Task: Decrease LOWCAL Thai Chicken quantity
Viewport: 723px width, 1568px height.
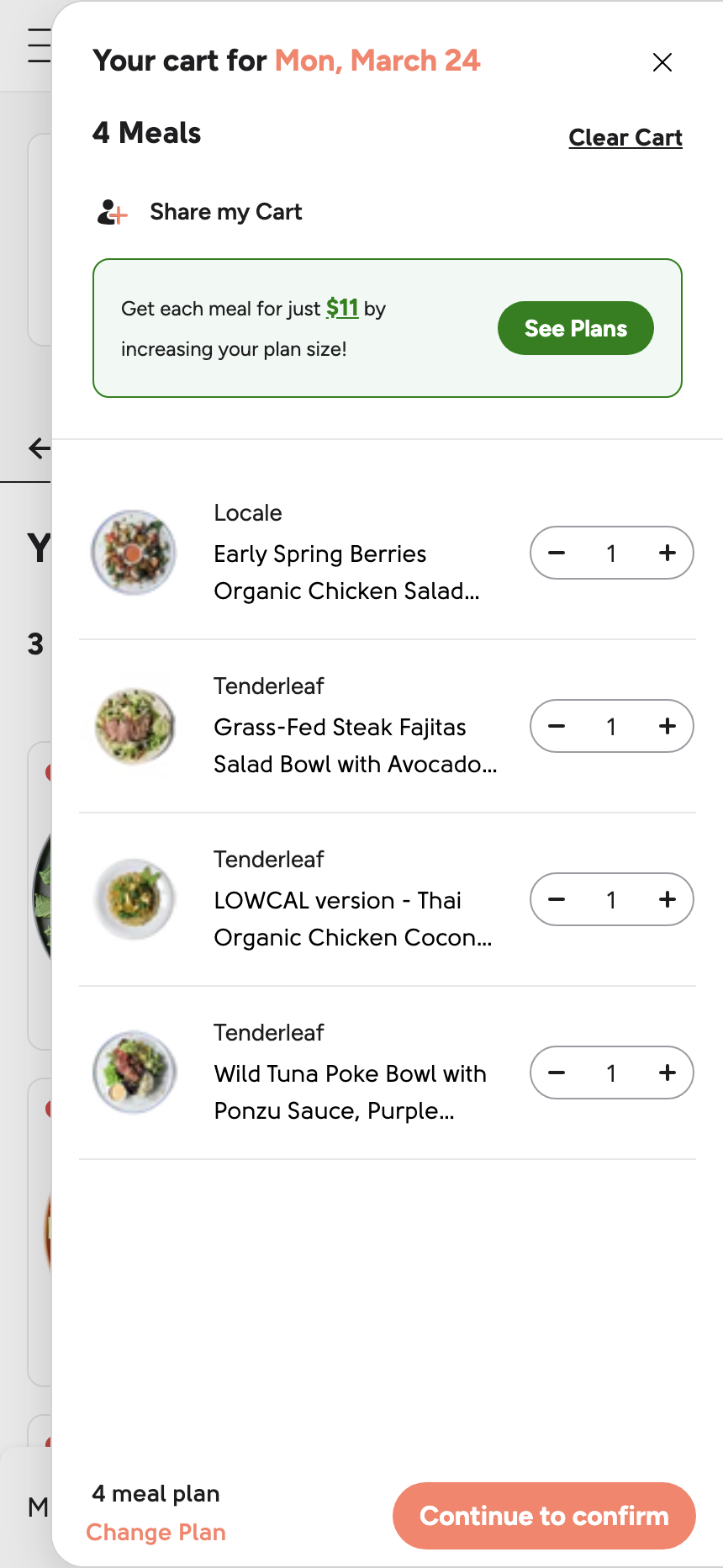Action: (557, 899)
